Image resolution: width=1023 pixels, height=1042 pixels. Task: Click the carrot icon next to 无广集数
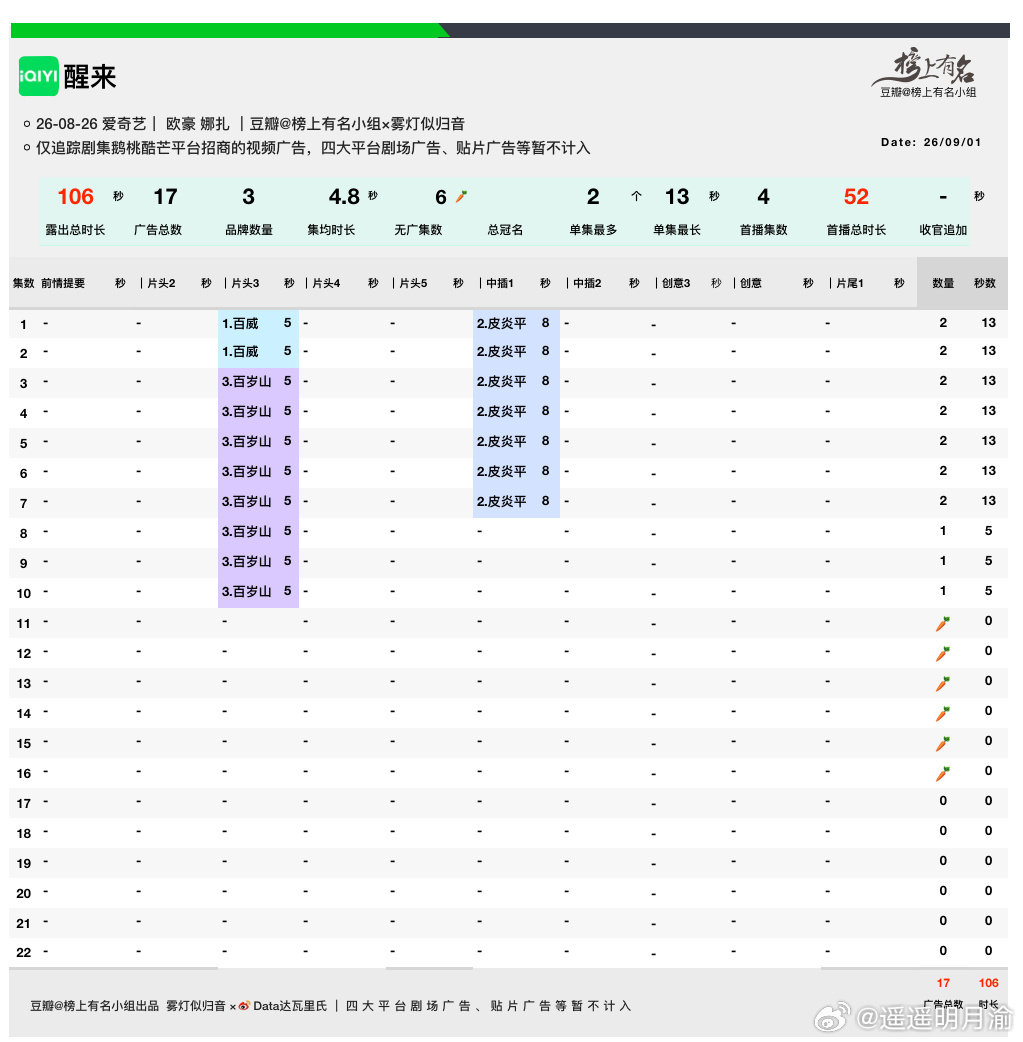pyautogui.click(x=461, y=196)
